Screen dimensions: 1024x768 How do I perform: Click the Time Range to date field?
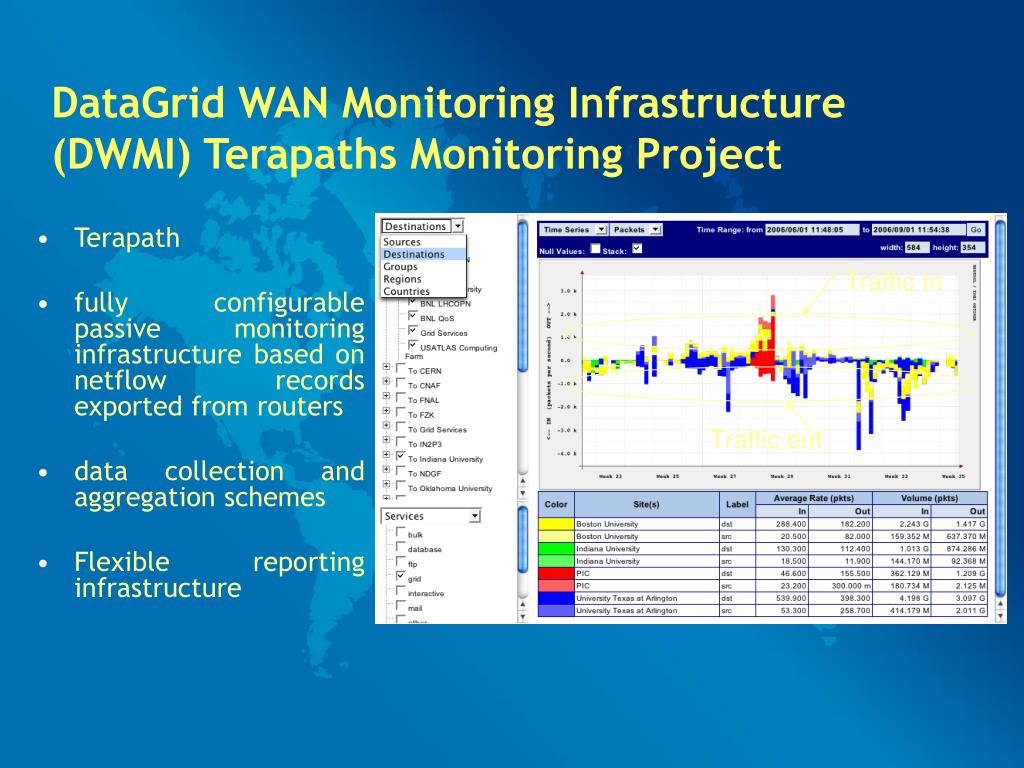tap(918, 230)
